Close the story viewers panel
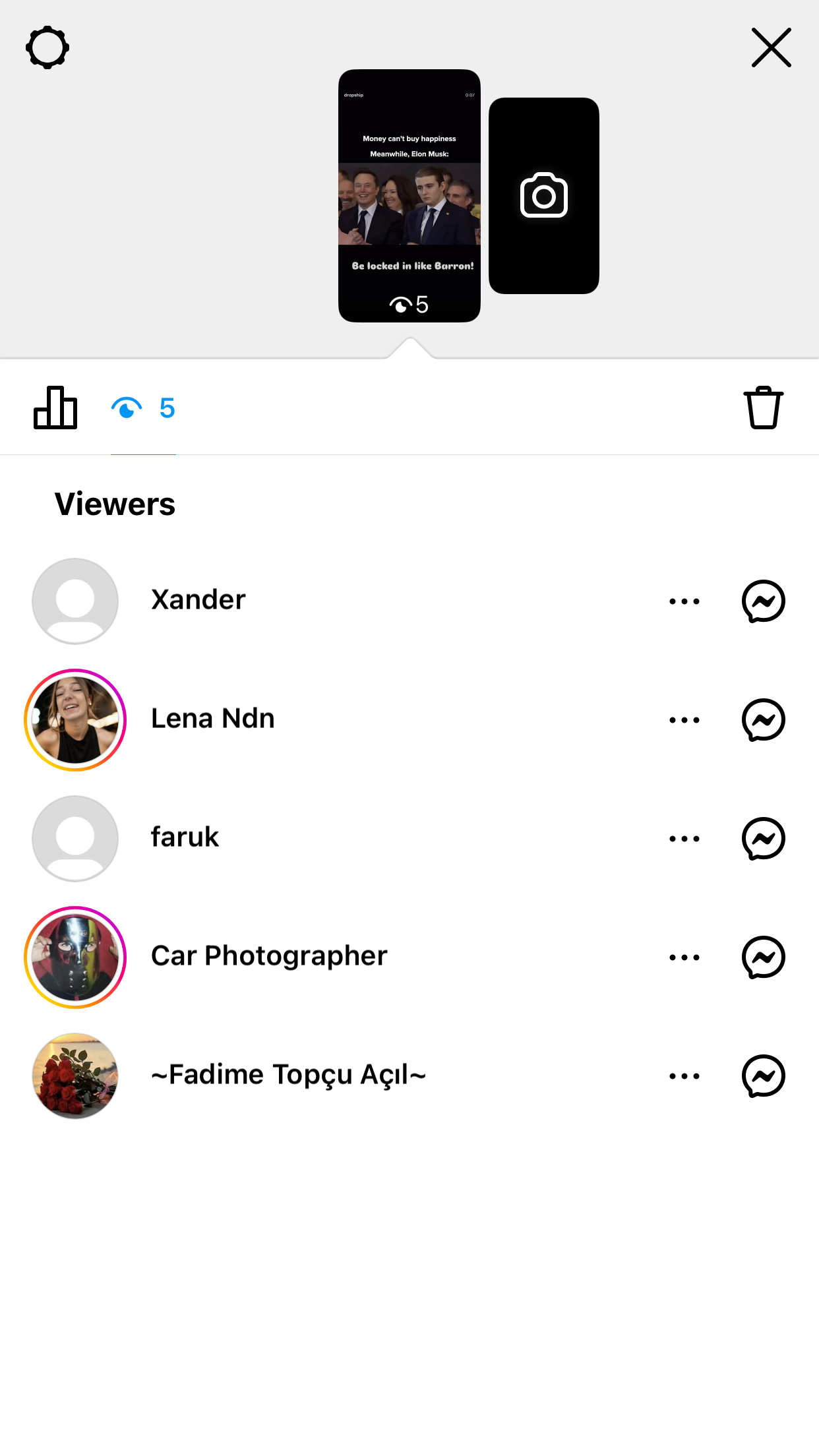Screen dimensions: 819x1456 coord(771,47)
